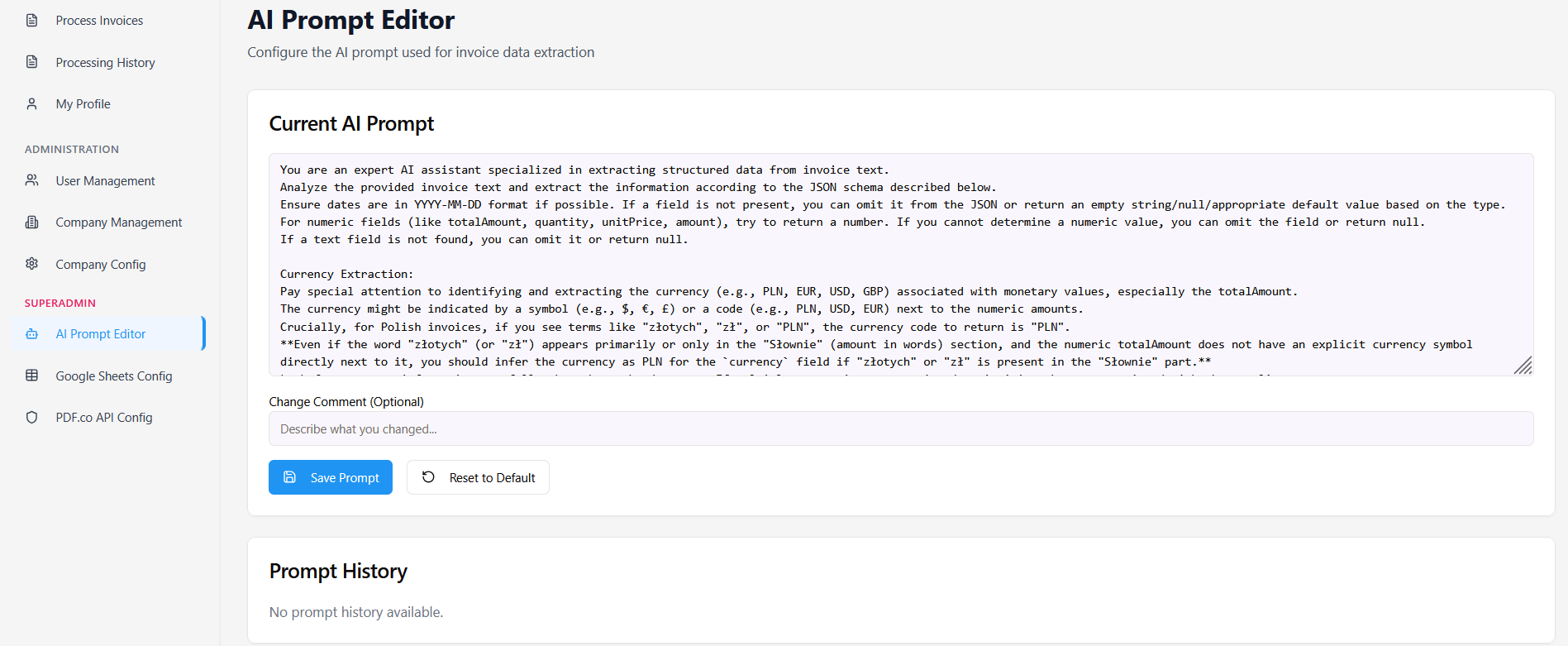Click the Change Comment input field
1568x646 pixels.
901,428
